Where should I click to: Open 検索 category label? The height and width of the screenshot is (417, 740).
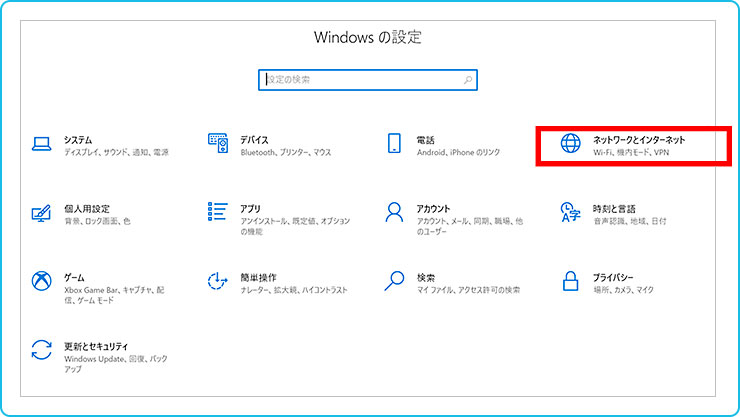(x=426, y=277)
